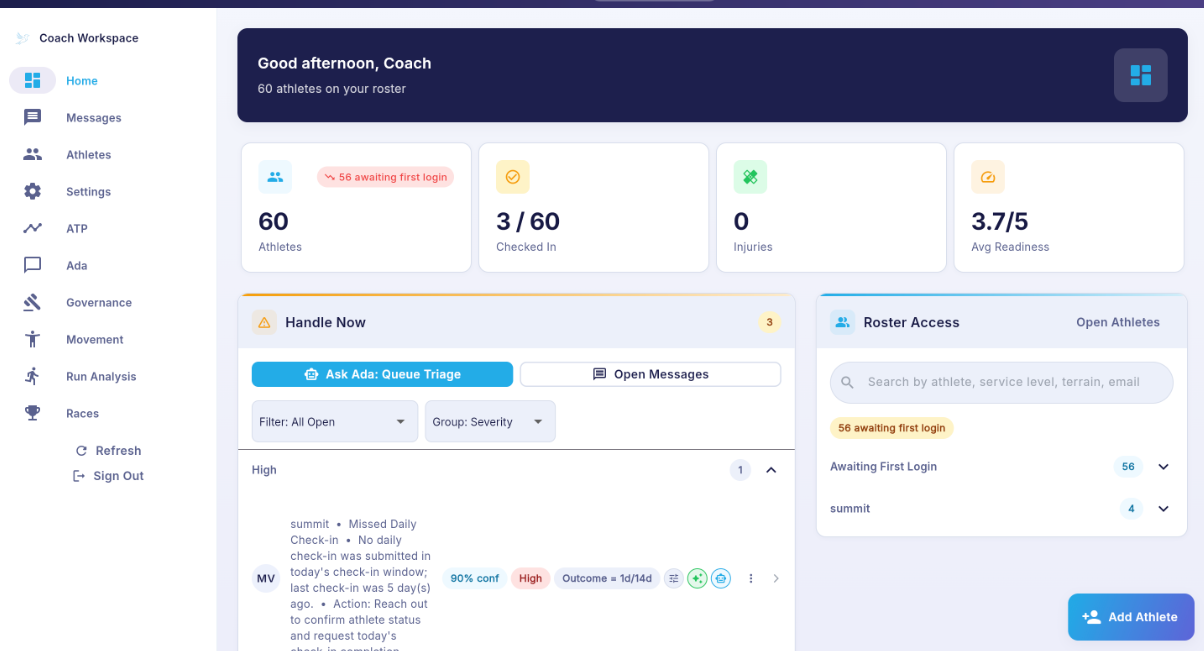Go to Settings from the sidebar
Image resolution: width=1204 pixels, height=651 pixels.
click(x=88, y=191)
